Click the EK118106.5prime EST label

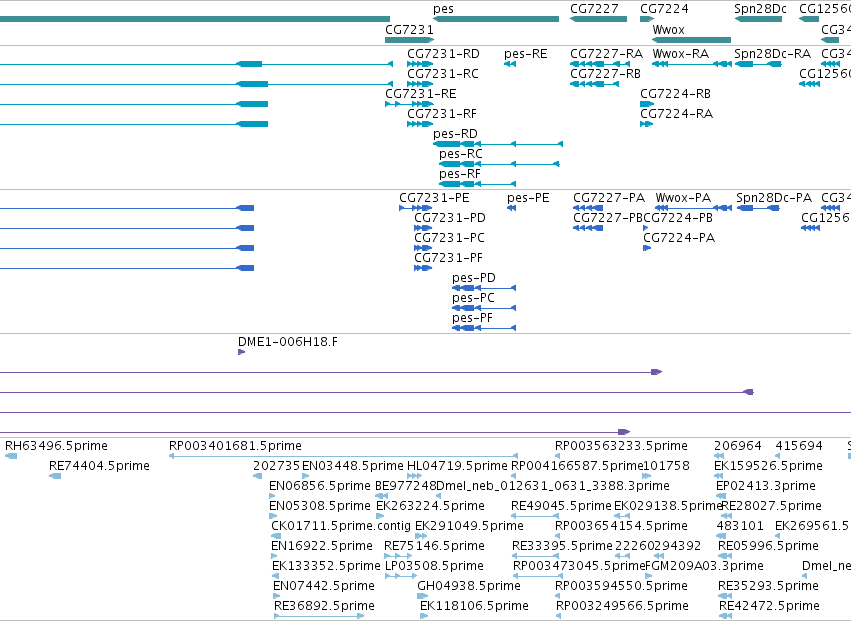pos(474,607)
